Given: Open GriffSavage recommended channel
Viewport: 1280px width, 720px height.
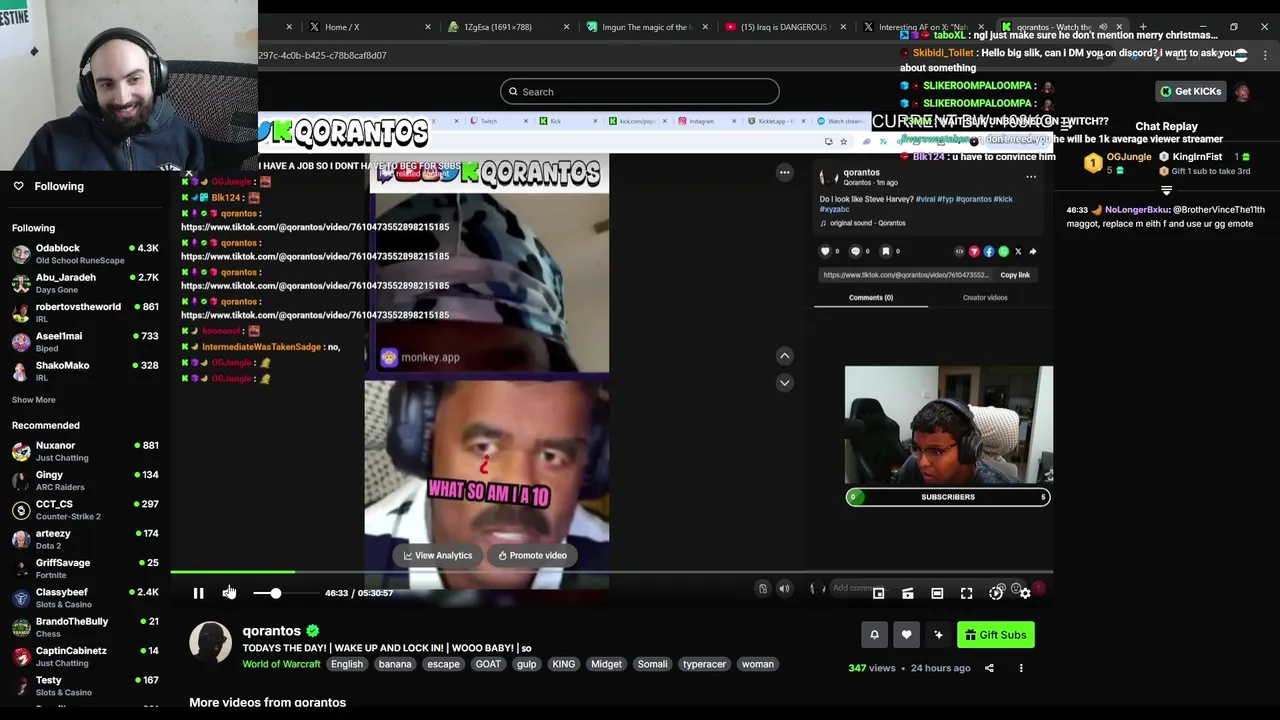Looking at the screenshot, I should tap(85, 568).
